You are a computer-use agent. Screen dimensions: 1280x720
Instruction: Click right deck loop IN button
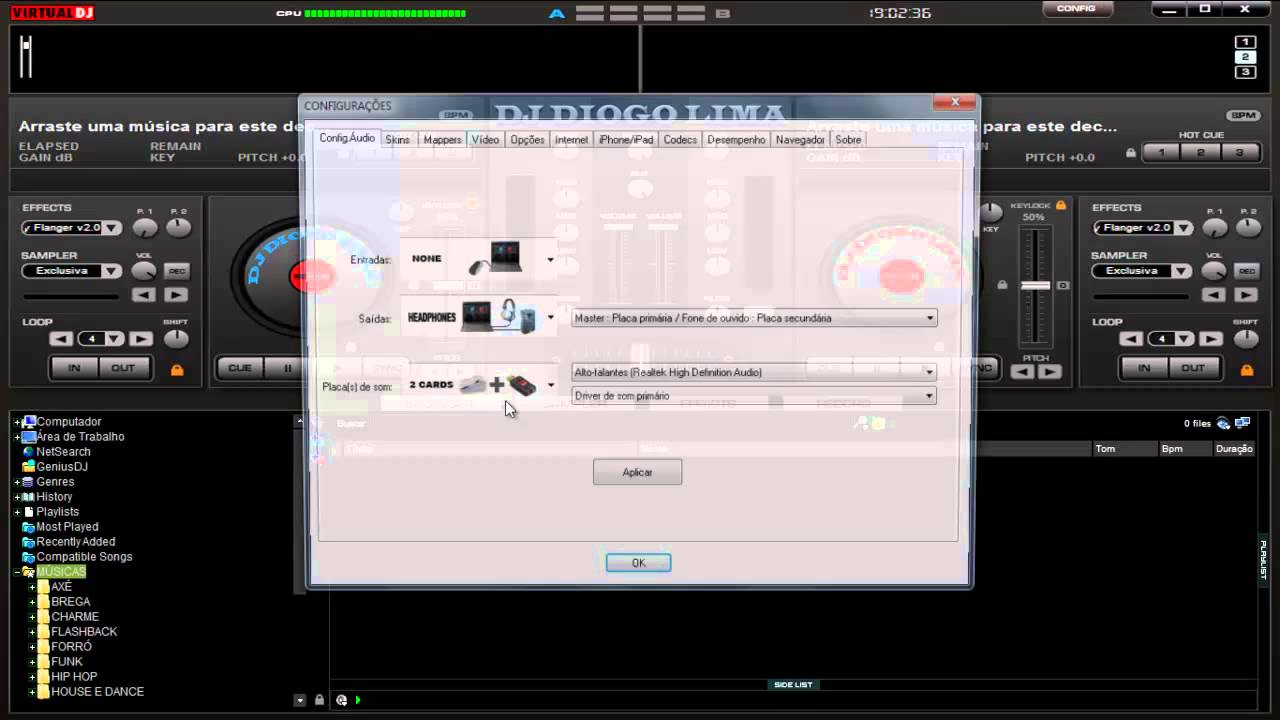pyautogui.click(x=1143, y=368)
